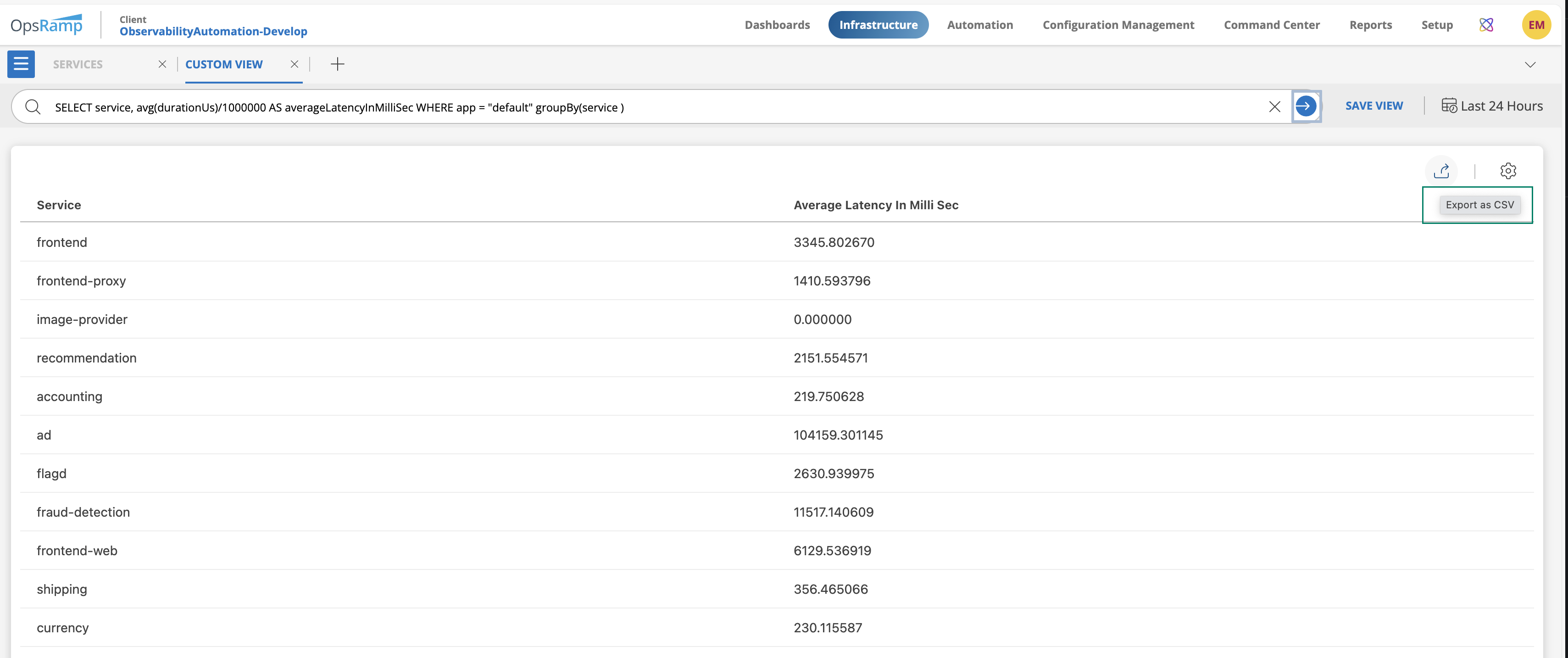Viewport: 1568px width, 658px height.
Task: Click the ObservabilityAutomation-Develop client link
Action: coord(213,31)
